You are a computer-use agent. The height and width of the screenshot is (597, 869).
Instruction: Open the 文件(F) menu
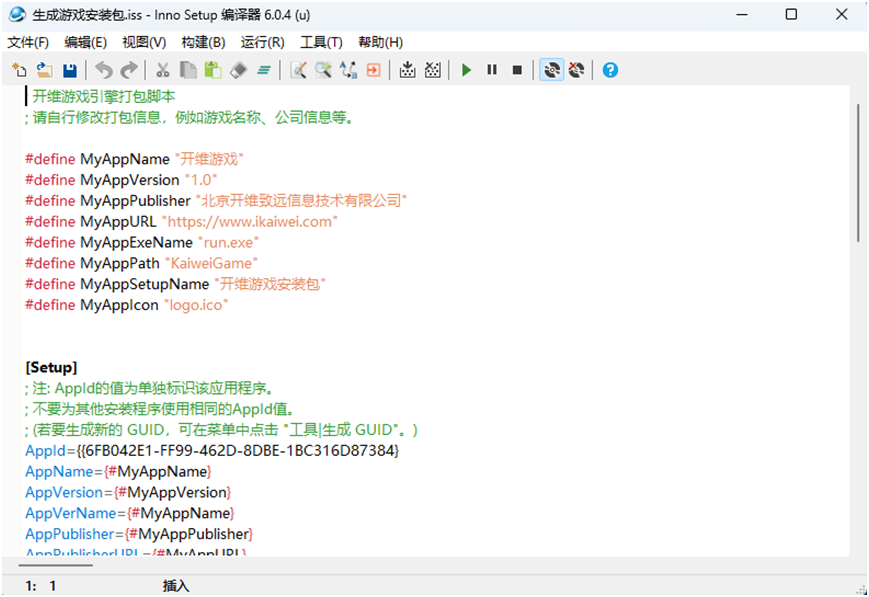point(28,43)
